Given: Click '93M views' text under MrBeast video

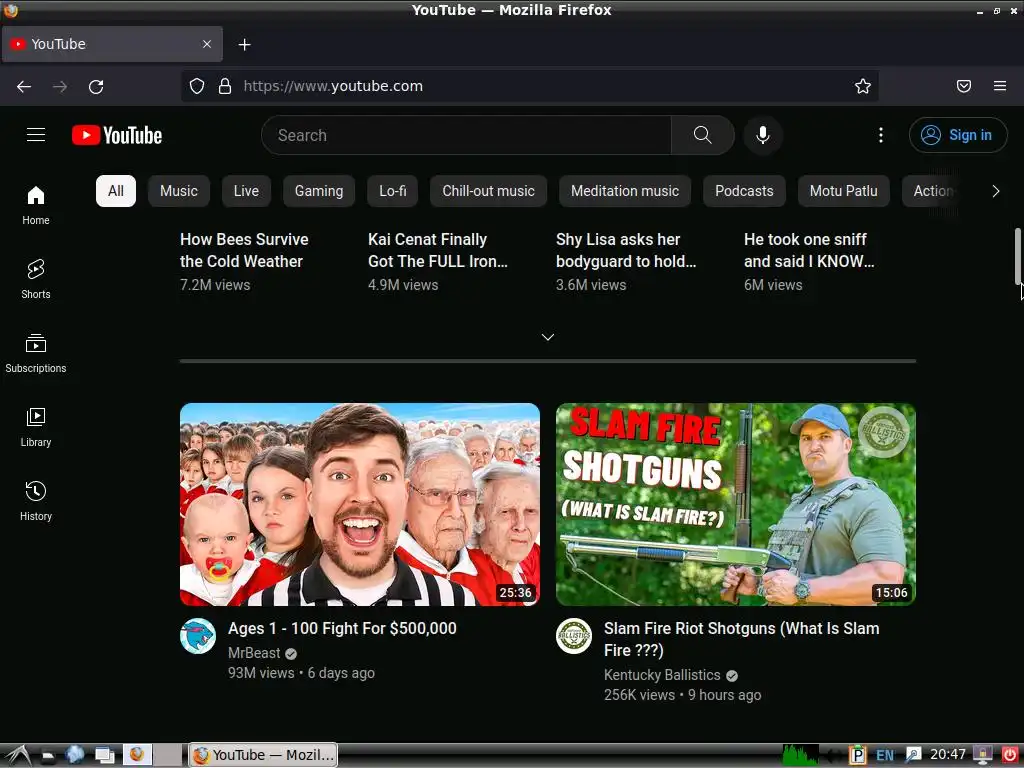Looking at the screenshot, I should coord(261,673).
